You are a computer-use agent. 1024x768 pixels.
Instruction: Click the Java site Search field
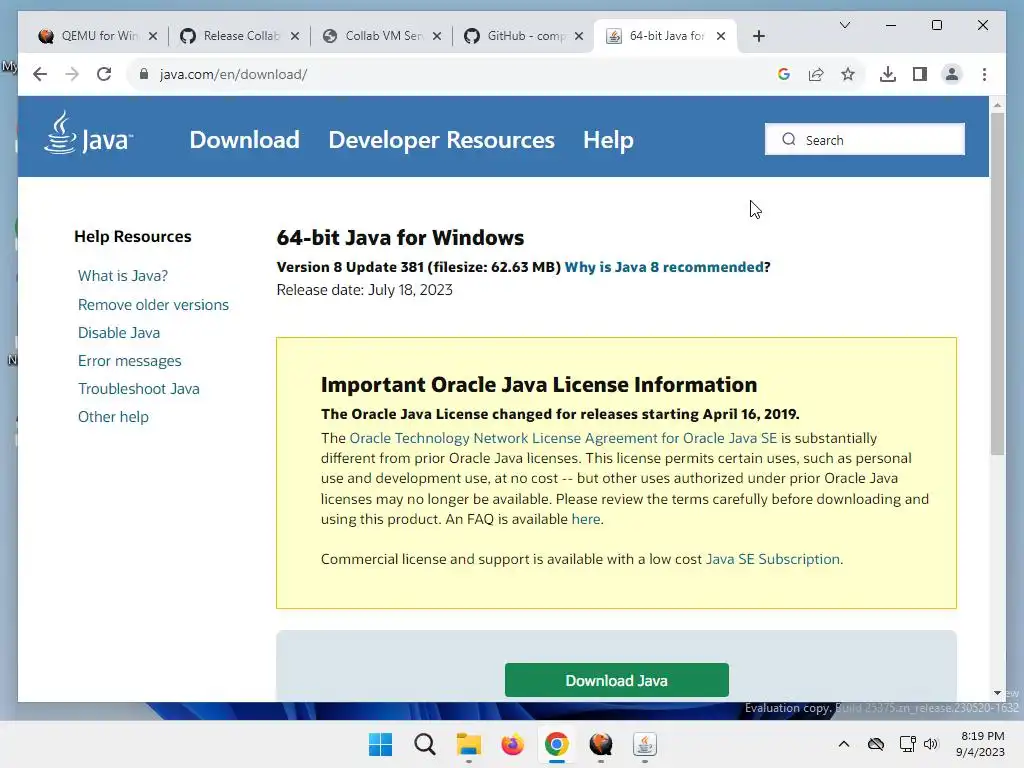(865, 139)
